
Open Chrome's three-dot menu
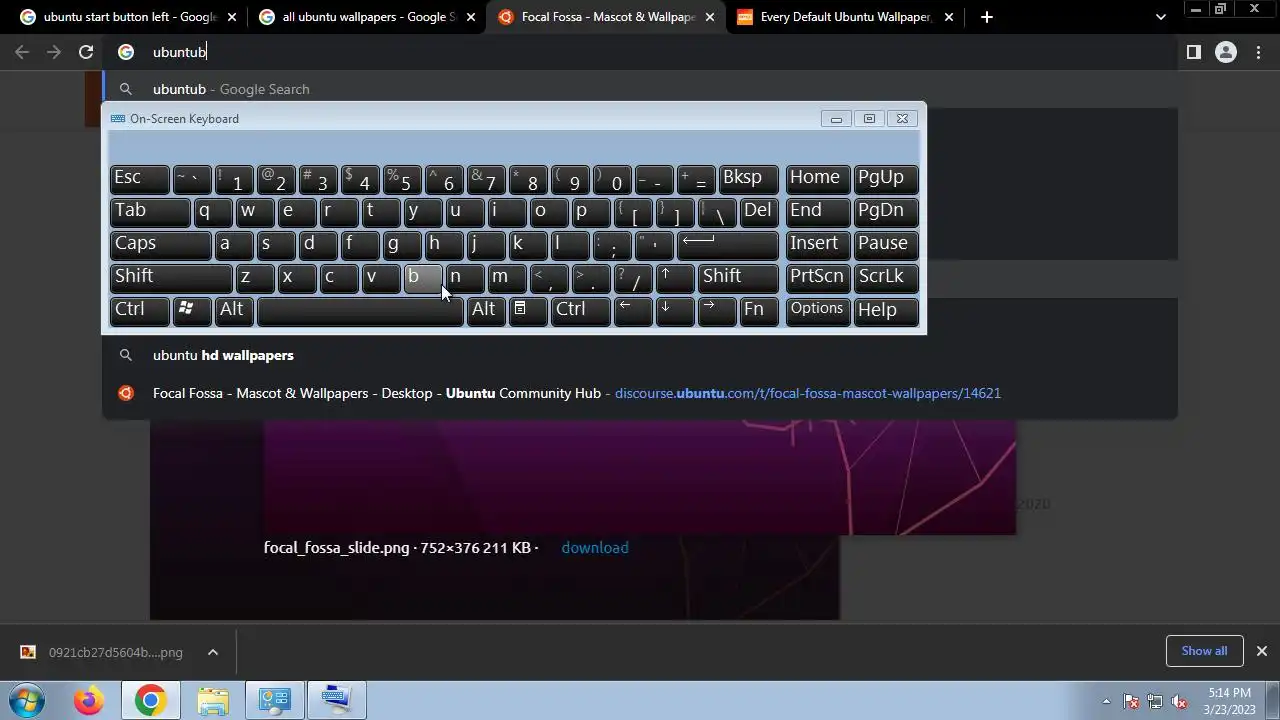pyautogui.click(x=1259, y=52)
